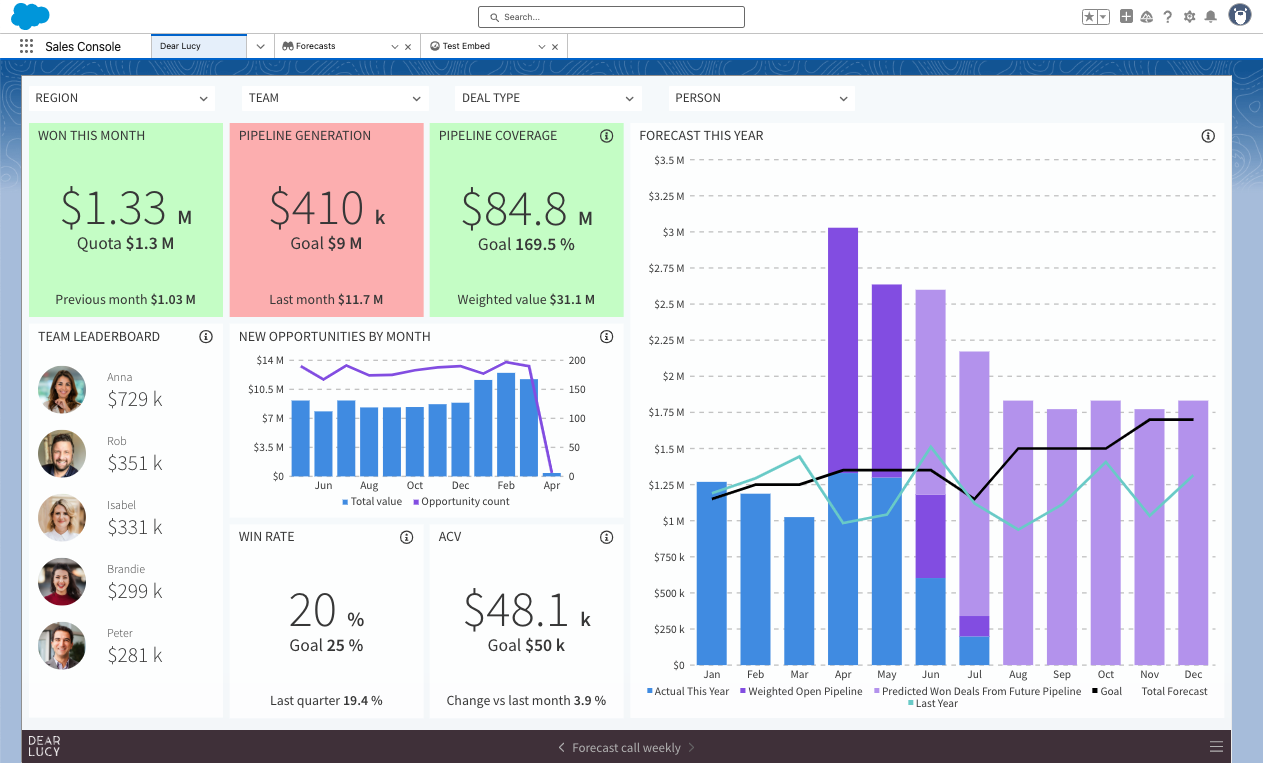Open the DEAL TYPE filter dropdown
The height and width of the screenshot is (763, 1263).
click(547, 98)
